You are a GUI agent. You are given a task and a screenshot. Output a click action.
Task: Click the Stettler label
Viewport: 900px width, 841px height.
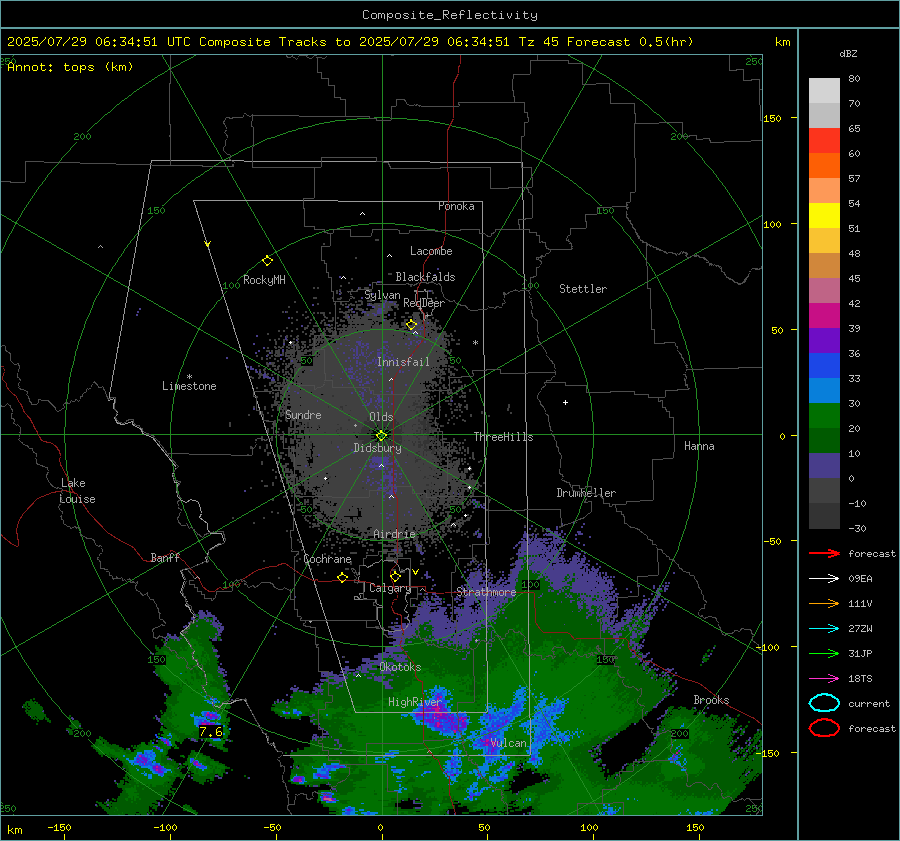583,289
